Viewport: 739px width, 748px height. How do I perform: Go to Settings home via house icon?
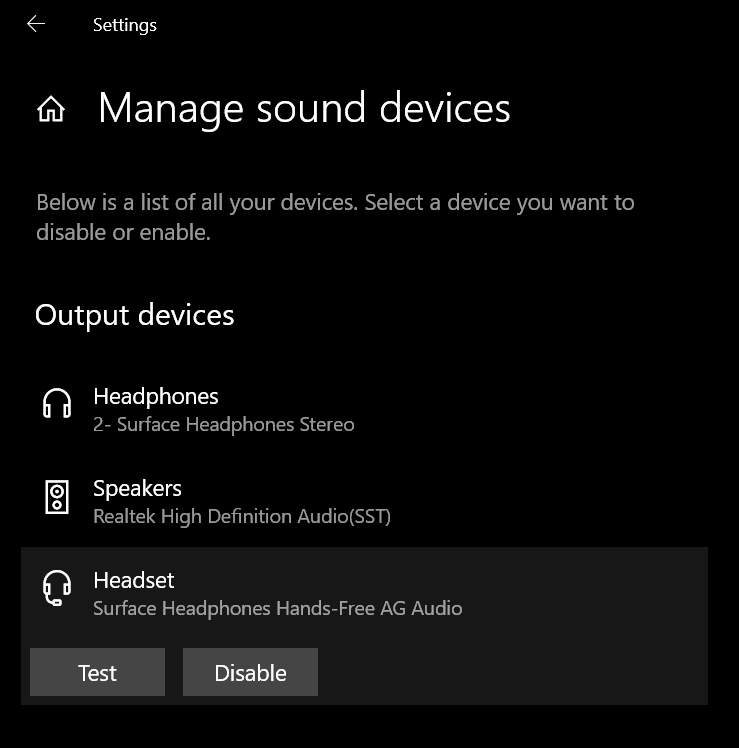[x=51, y=109]
